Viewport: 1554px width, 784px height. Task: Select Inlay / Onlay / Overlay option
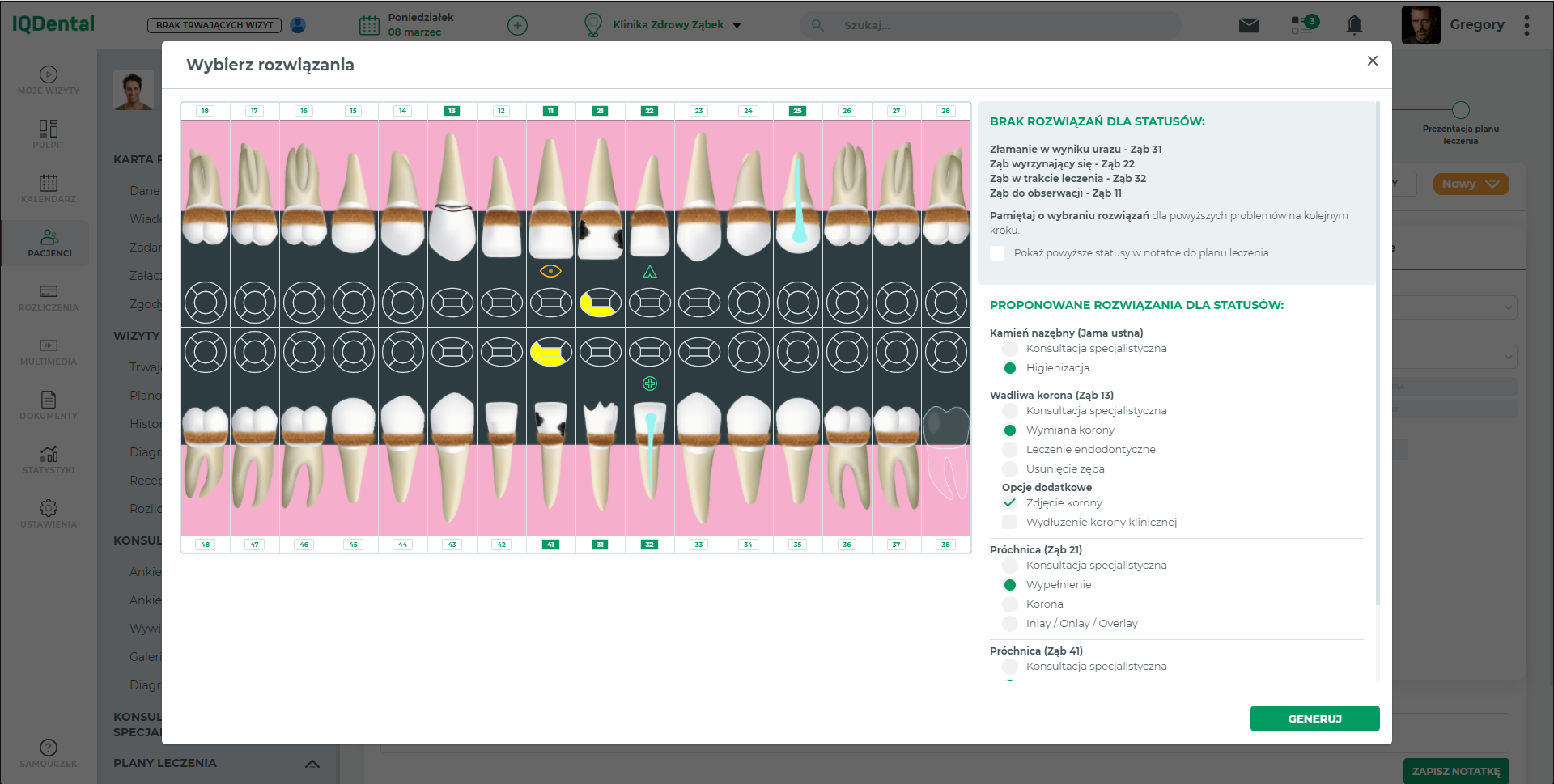(x=1010, y=624)
